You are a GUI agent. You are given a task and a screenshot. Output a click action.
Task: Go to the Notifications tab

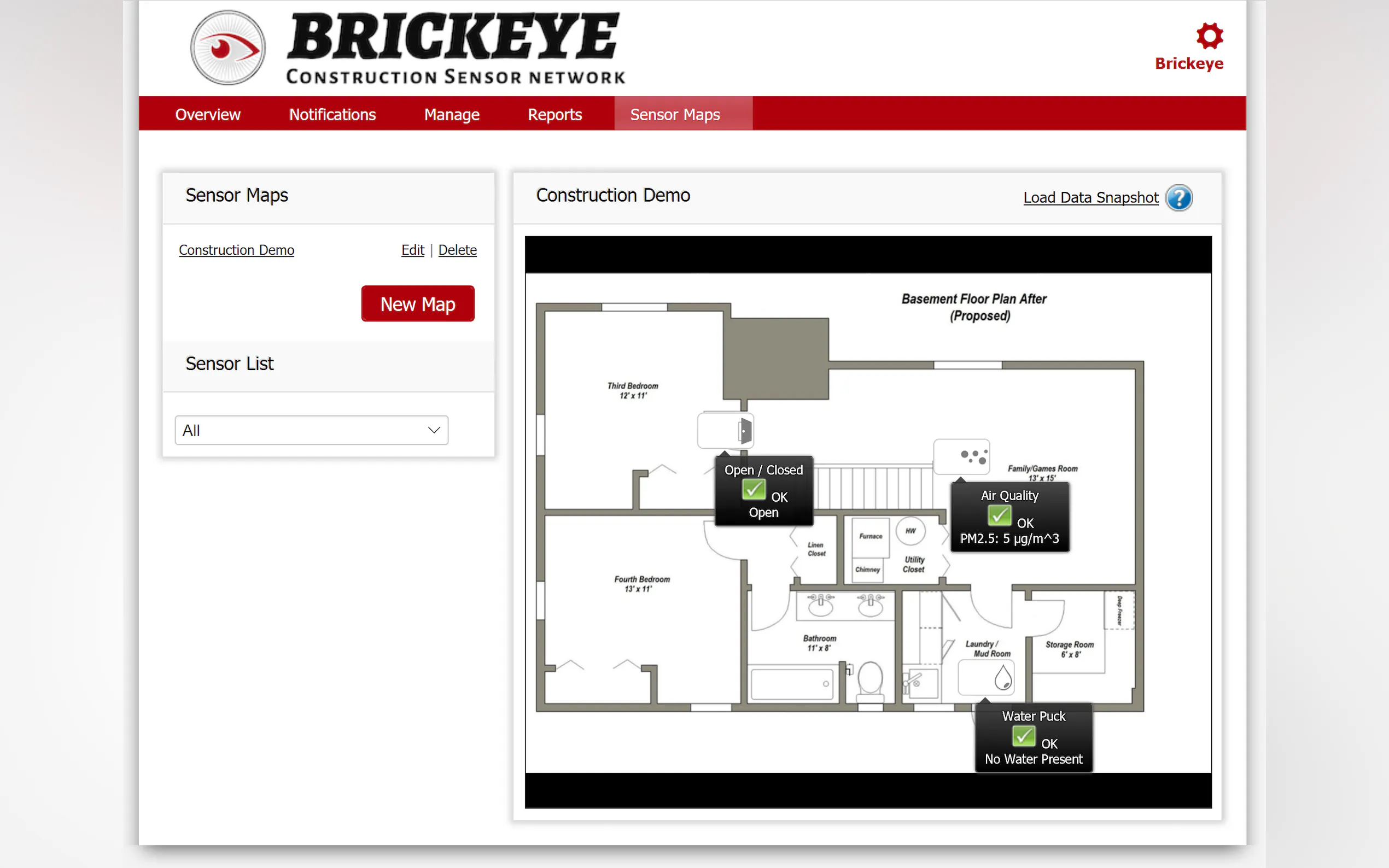click(332, 114)
